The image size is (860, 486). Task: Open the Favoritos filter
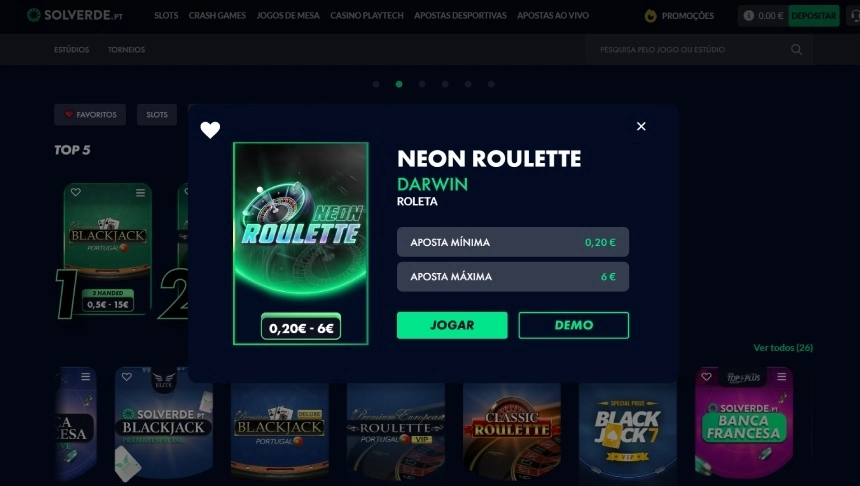[x=90, y=115]
